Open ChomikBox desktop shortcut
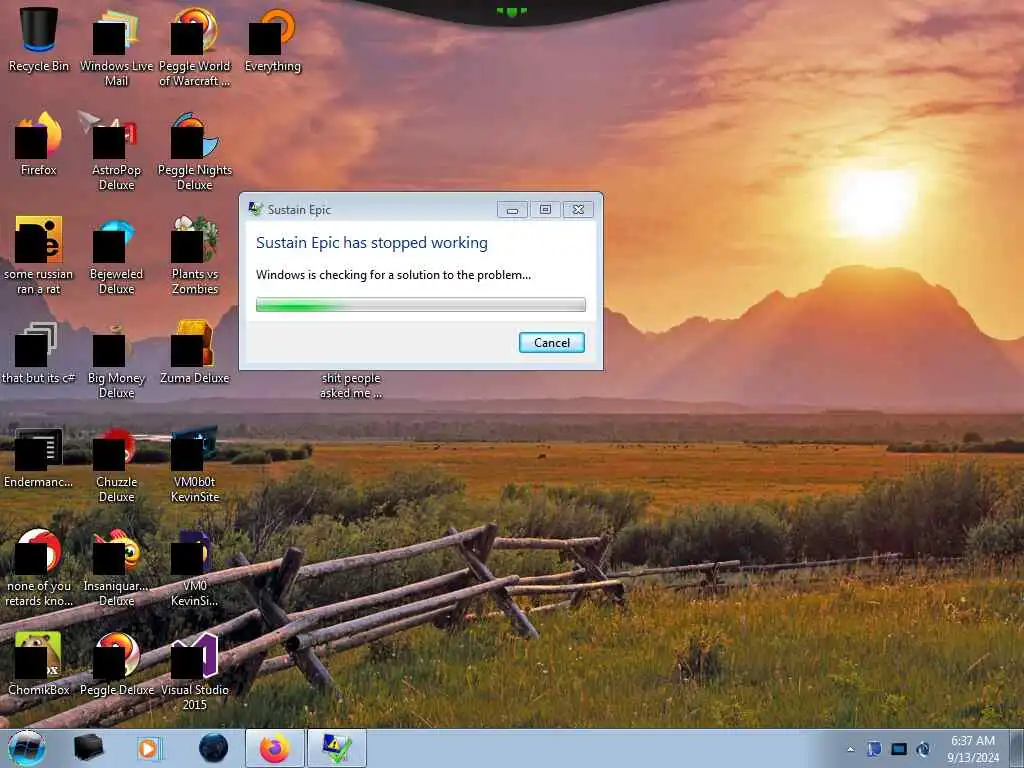 (39, 663)
